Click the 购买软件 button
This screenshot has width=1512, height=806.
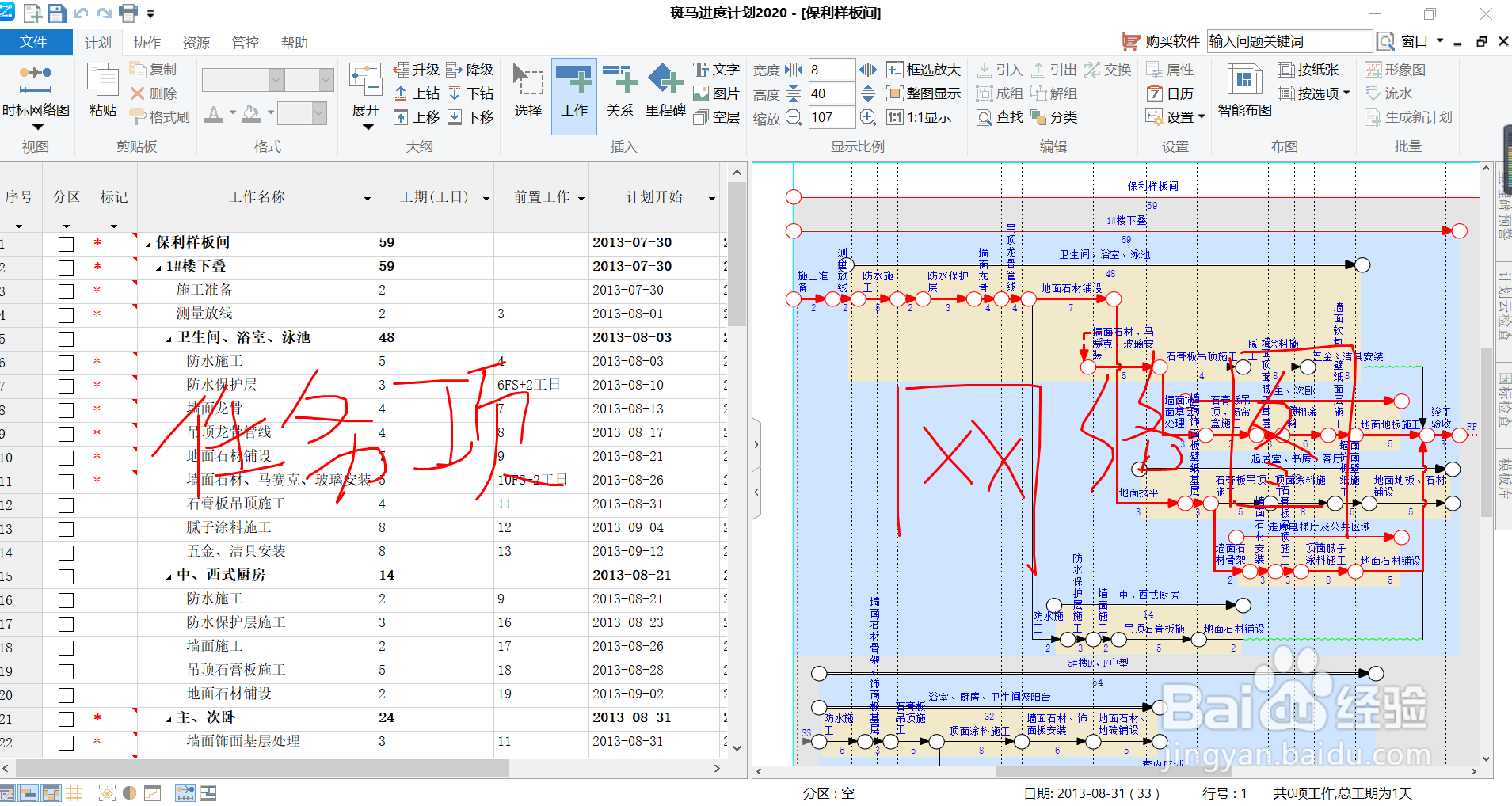click(x=1161, y=41)
